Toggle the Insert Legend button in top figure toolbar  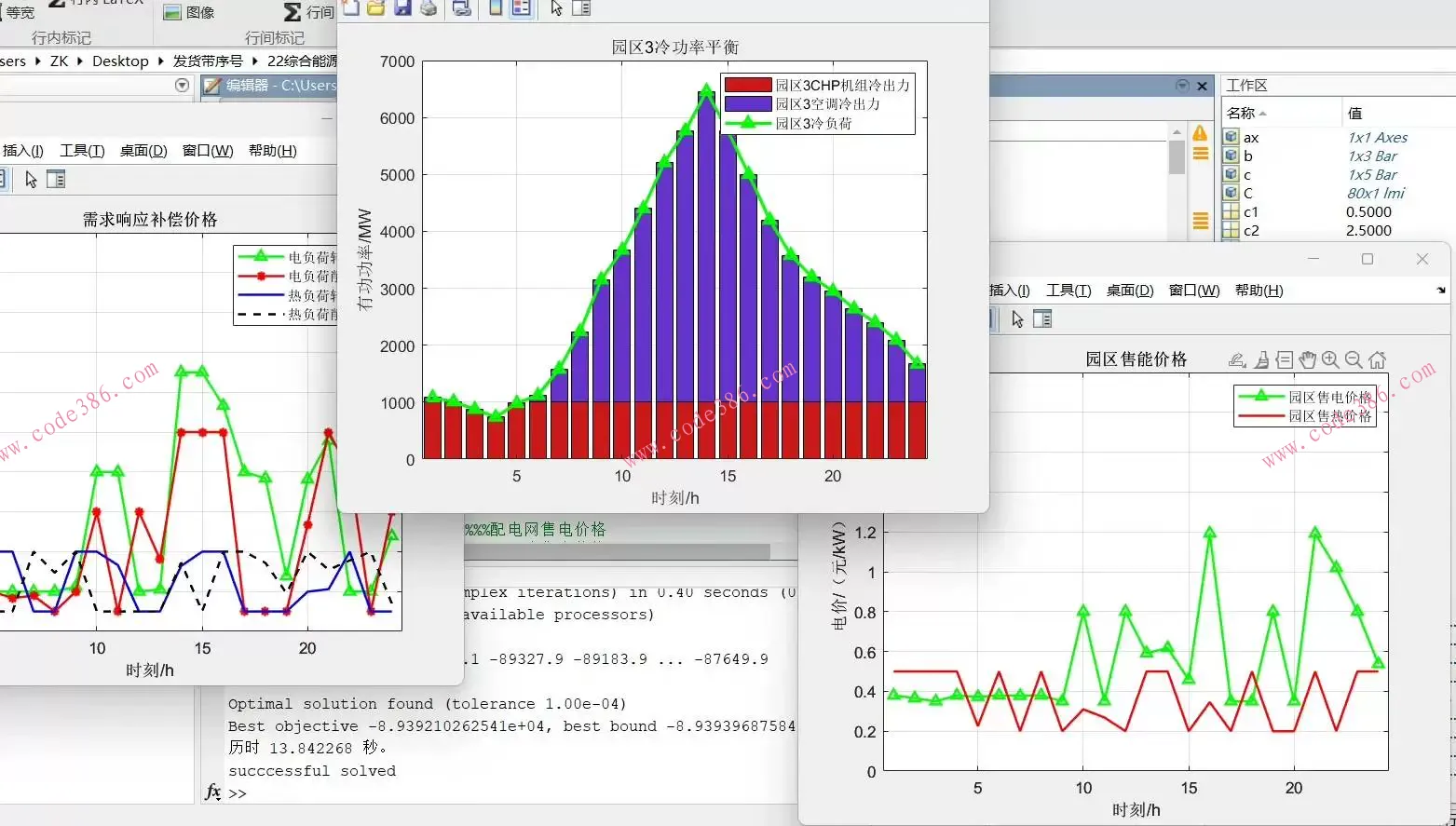click(522, 8)
